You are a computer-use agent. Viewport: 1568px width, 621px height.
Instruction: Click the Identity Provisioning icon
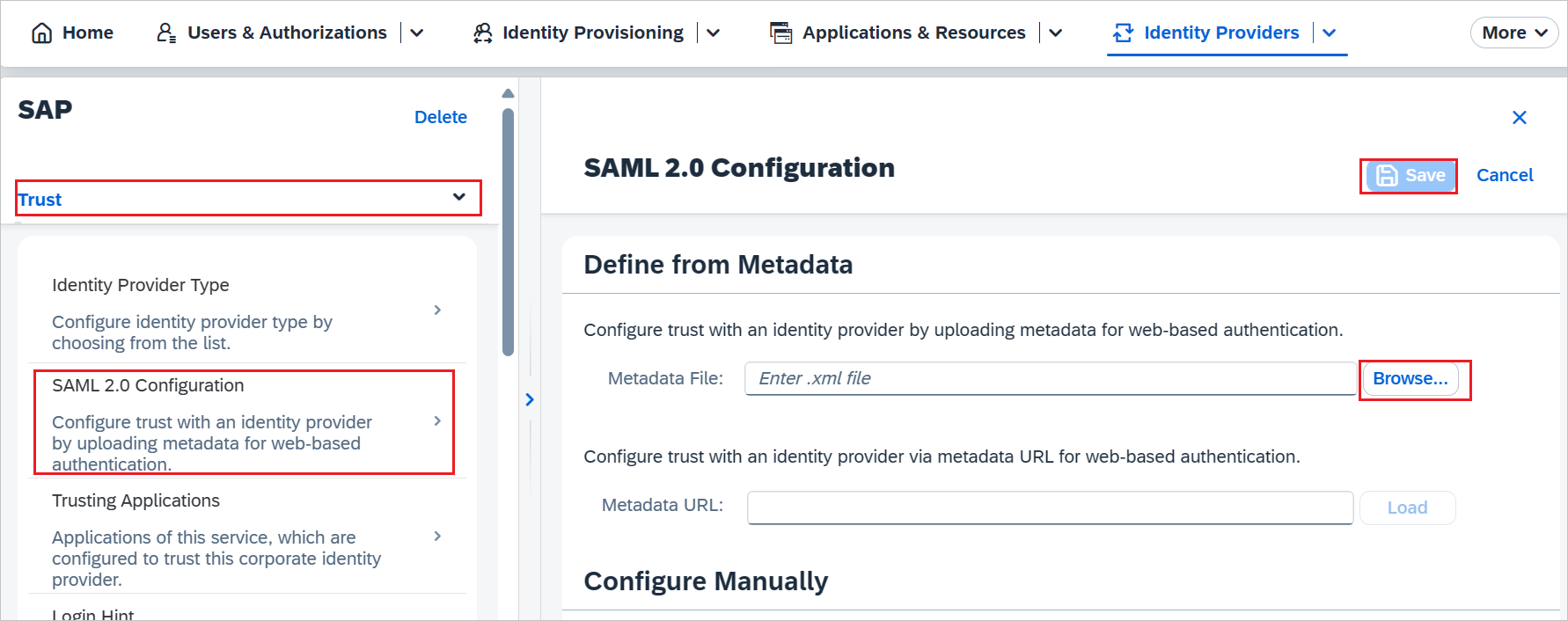(482, 33)
